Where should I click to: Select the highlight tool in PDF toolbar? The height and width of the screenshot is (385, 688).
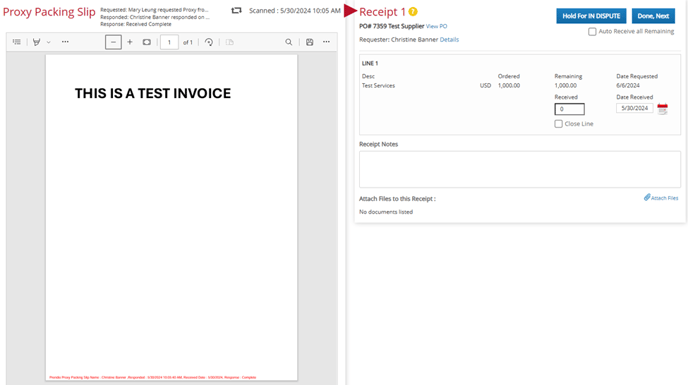pyautogui.click(x=36, y=42)
